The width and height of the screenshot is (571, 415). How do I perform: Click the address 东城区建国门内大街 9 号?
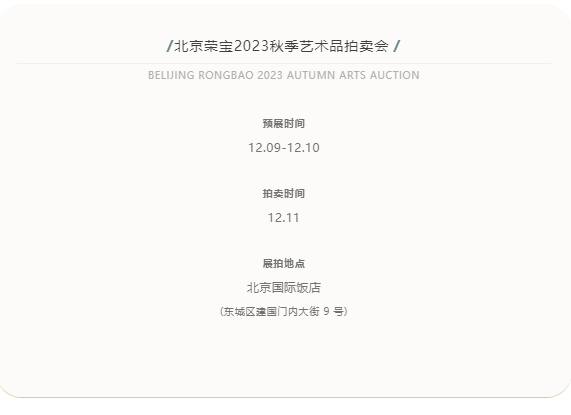284,312
